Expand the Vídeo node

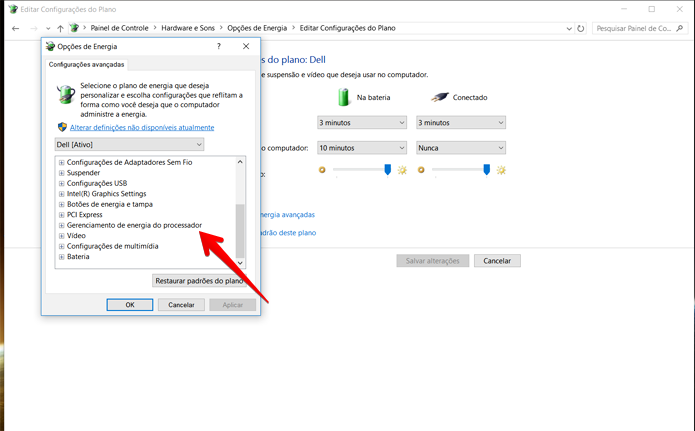pyautogui.click(x=62, y=236)
